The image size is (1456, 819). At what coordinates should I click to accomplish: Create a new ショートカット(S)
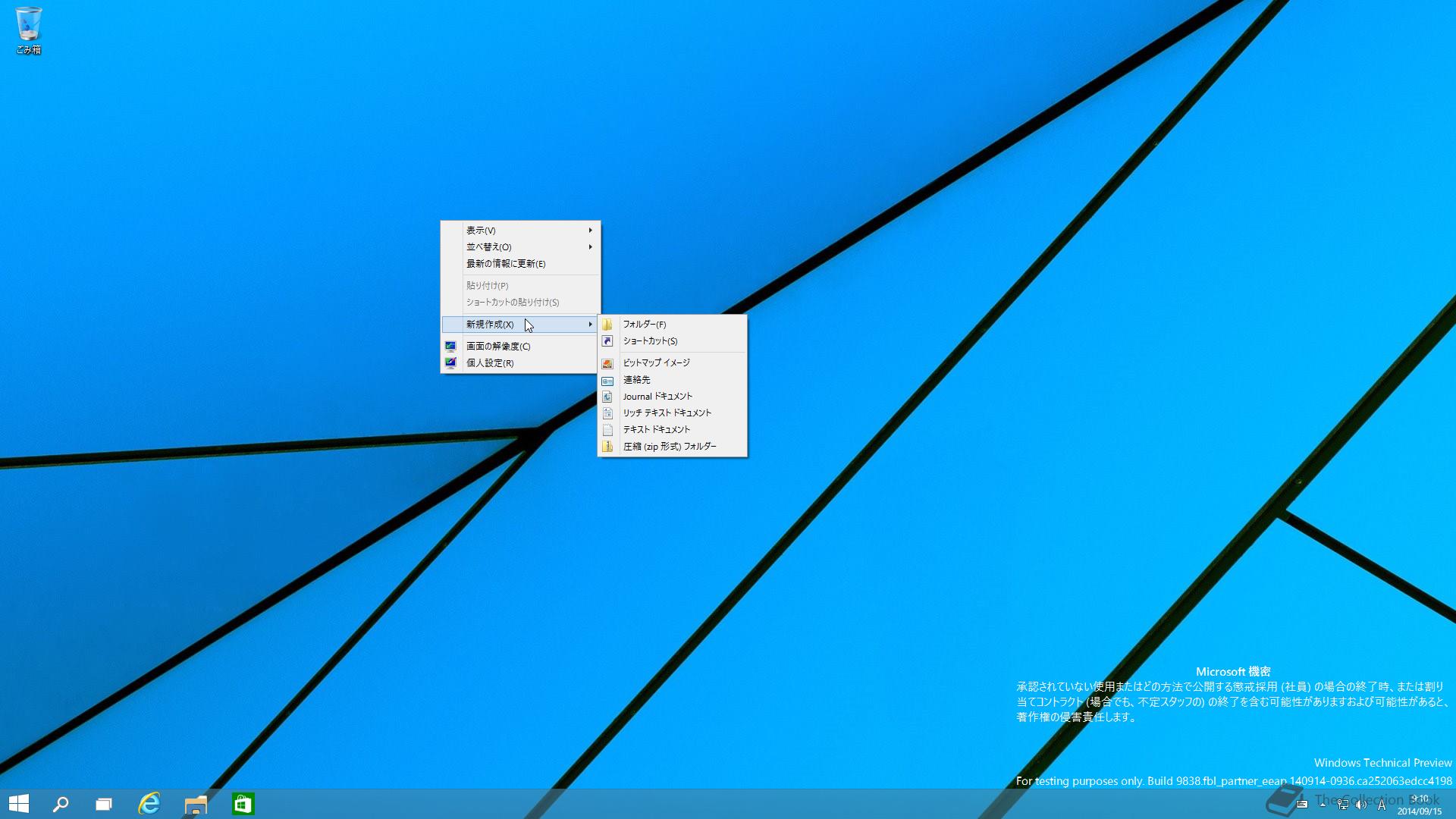(x=650, y=341)
